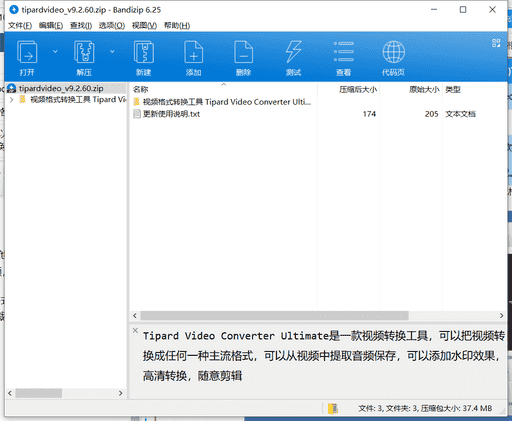Click file list scroll right arrow
512x421 pixels.
click(501, 315)
